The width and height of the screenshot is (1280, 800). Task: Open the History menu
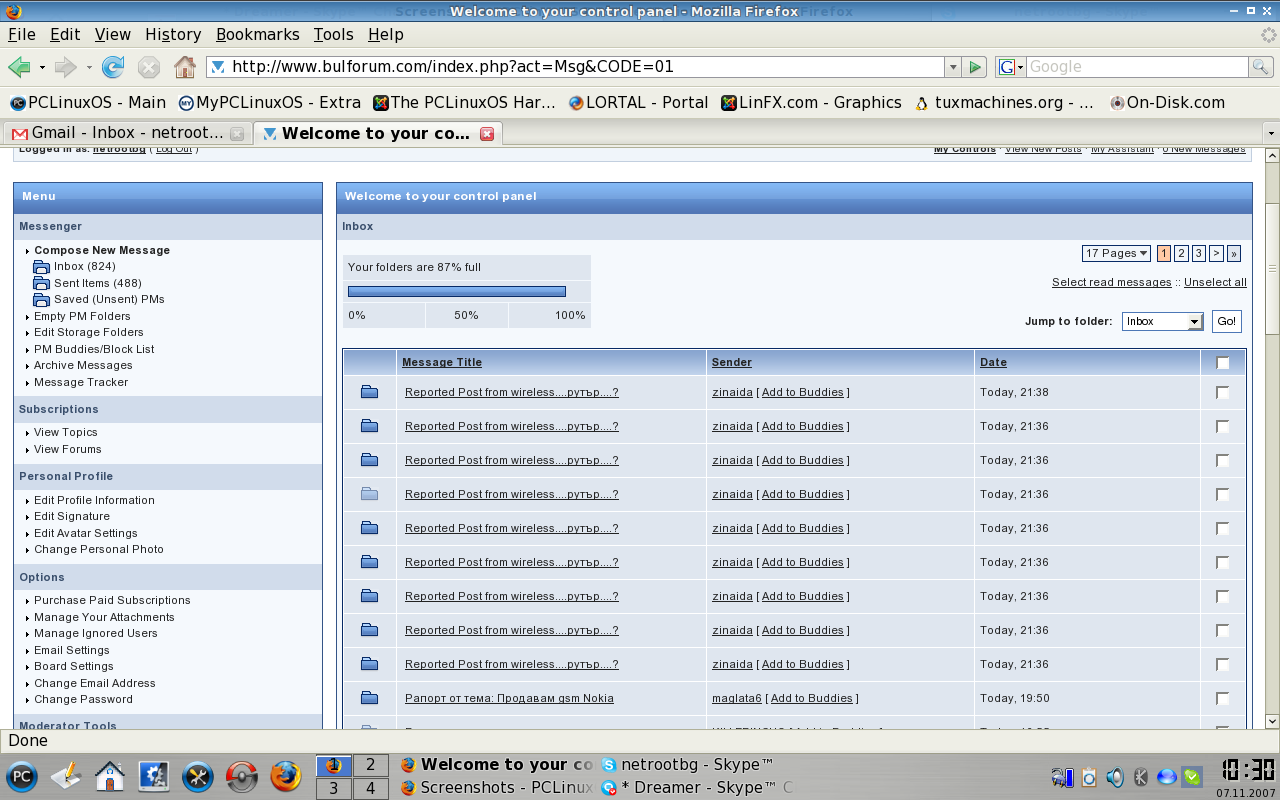[x=173, y=34]
